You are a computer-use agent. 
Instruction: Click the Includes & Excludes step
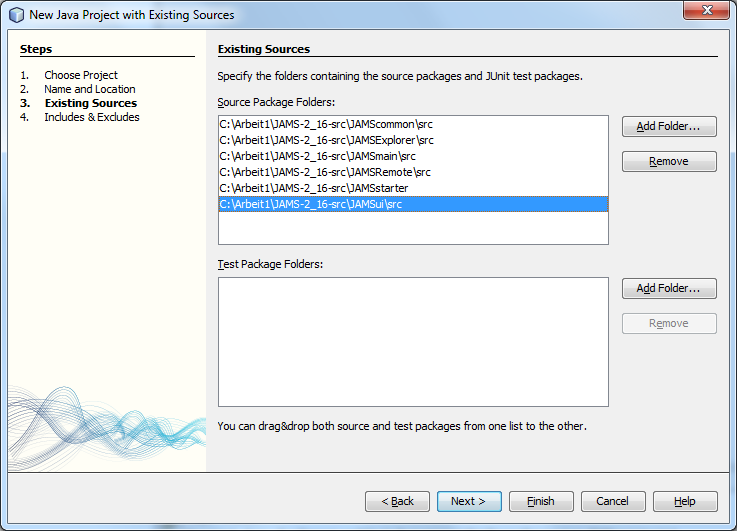(x=91, y=117)
